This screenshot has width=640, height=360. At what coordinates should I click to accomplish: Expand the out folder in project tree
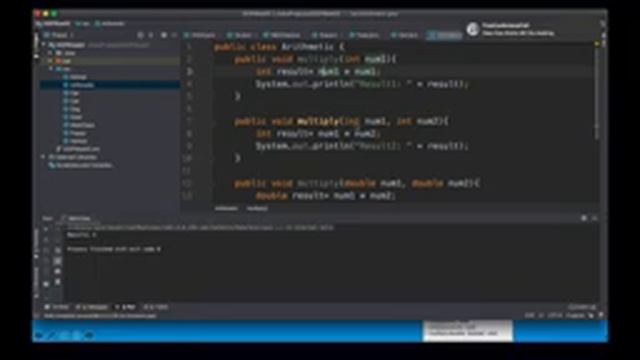51,61
